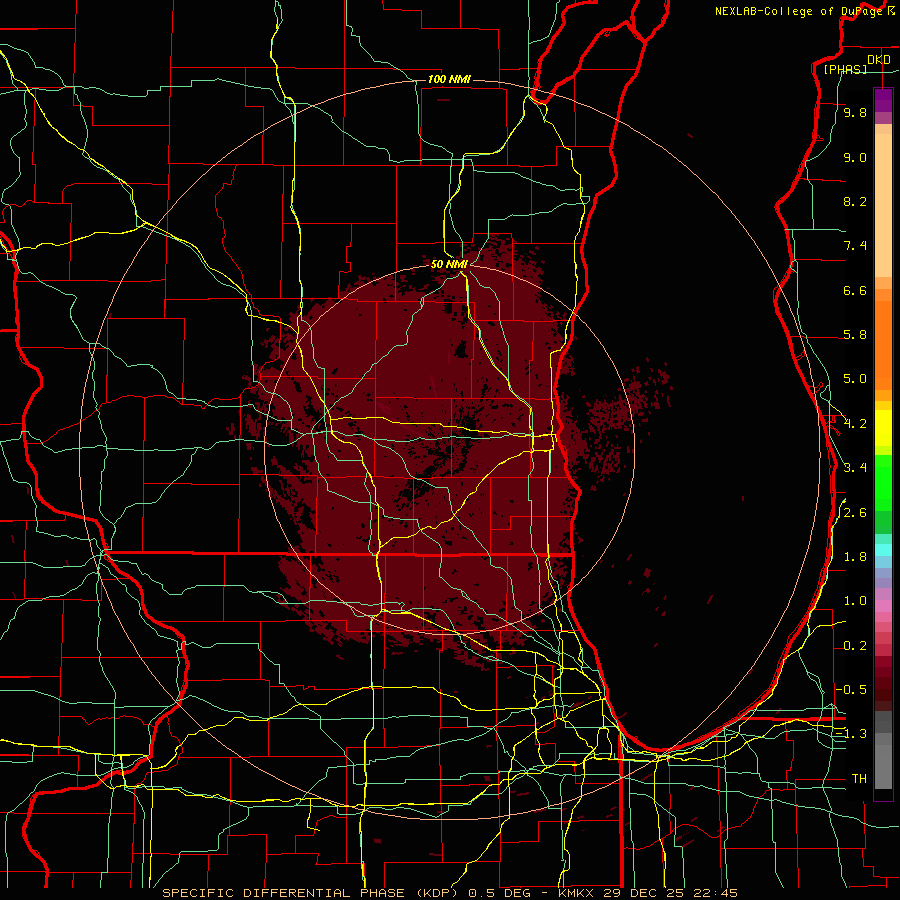Click the "6.6" scale value
The height and width of the screenshot is (900, 900).
[855, 290]
